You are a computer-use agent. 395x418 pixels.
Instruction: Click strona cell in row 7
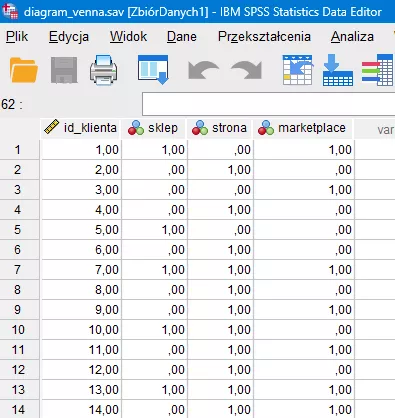220,270
